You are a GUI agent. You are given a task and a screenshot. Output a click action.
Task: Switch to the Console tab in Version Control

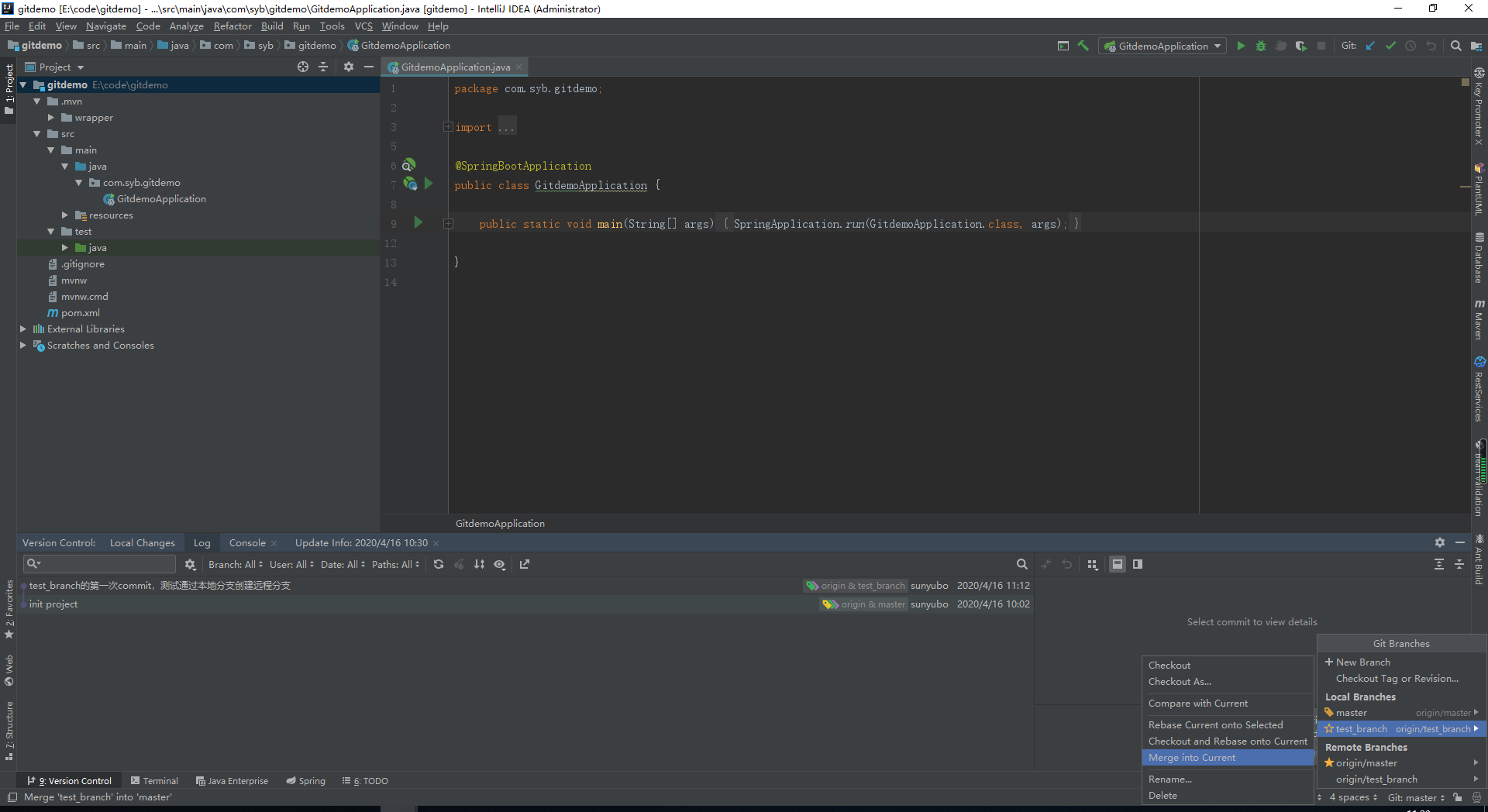[247, 542]
